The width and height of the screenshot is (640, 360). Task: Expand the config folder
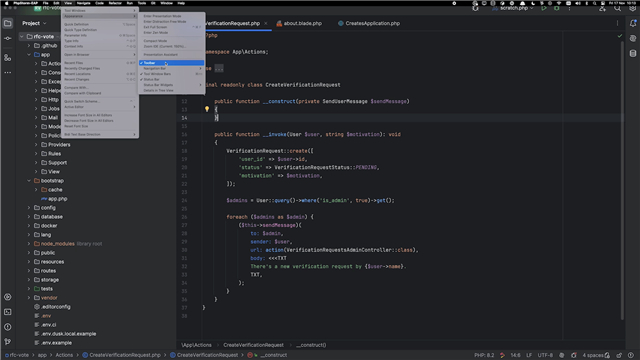tap(29, 207)
